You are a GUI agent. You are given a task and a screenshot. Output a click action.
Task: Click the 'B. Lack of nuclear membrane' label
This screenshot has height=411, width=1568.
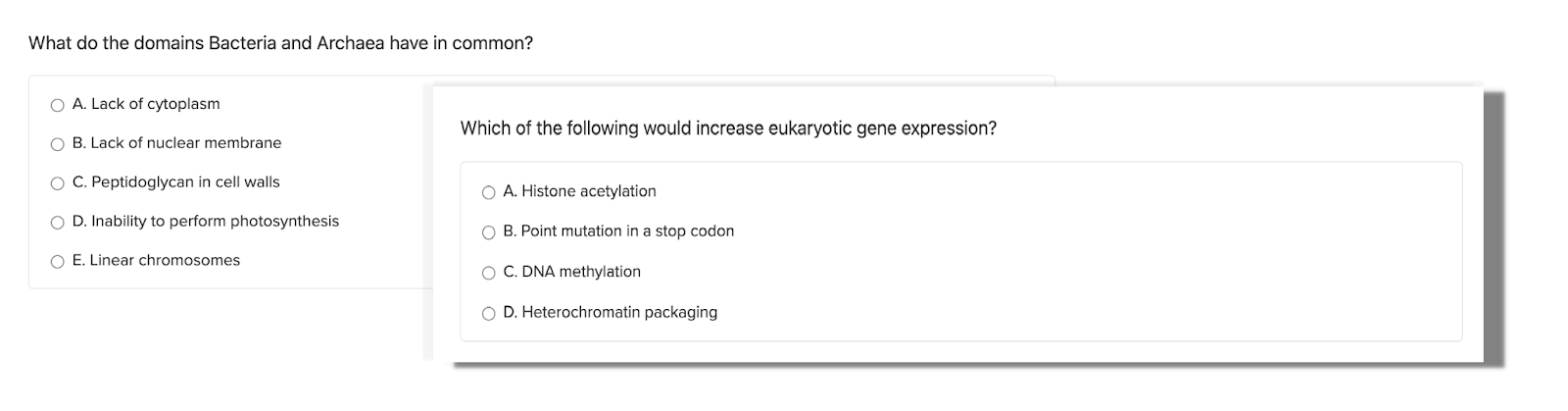pyautogui.click(x=176, y=143)
